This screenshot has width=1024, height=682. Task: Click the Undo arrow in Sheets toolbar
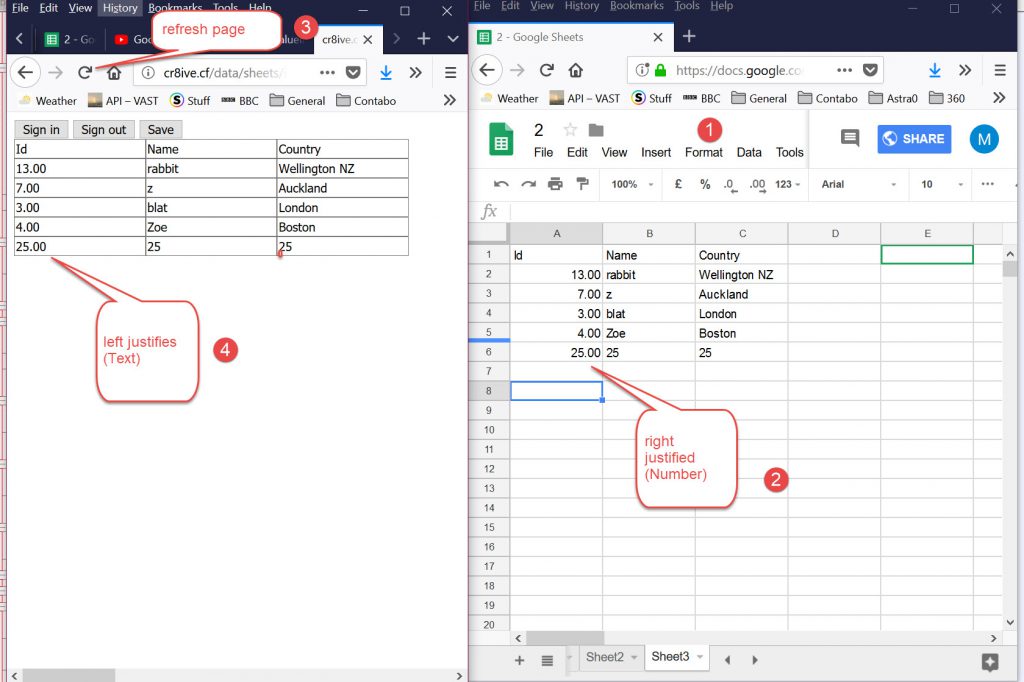click(x=502, y=184)
